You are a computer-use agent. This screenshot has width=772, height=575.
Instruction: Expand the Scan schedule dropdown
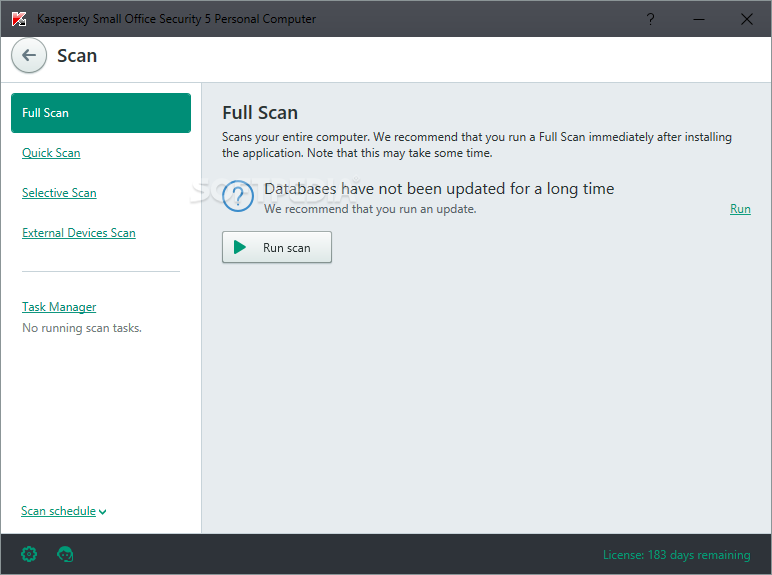pos(64,511)
